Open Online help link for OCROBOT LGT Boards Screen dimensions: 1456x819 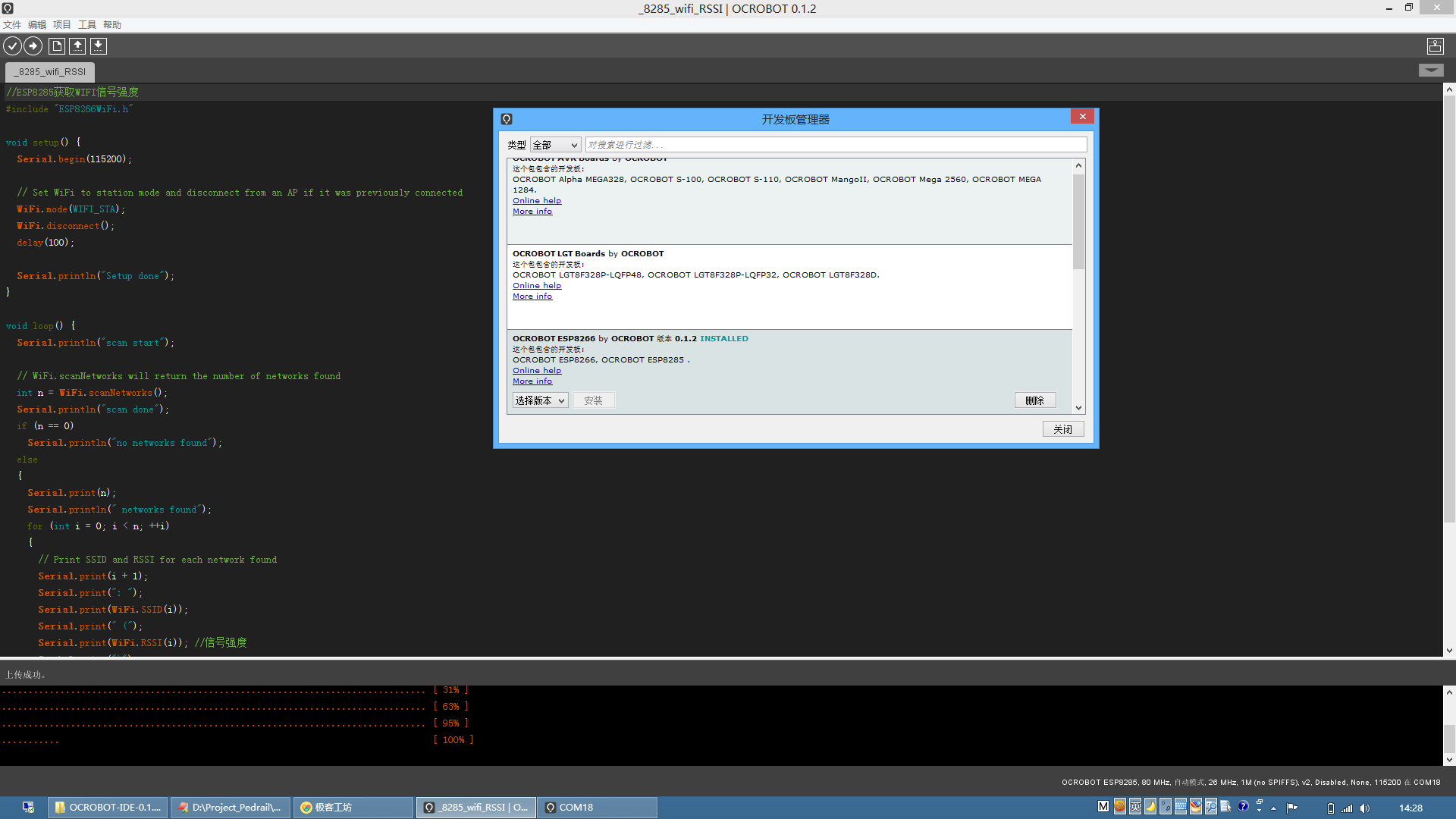click(x=536, y=286)
